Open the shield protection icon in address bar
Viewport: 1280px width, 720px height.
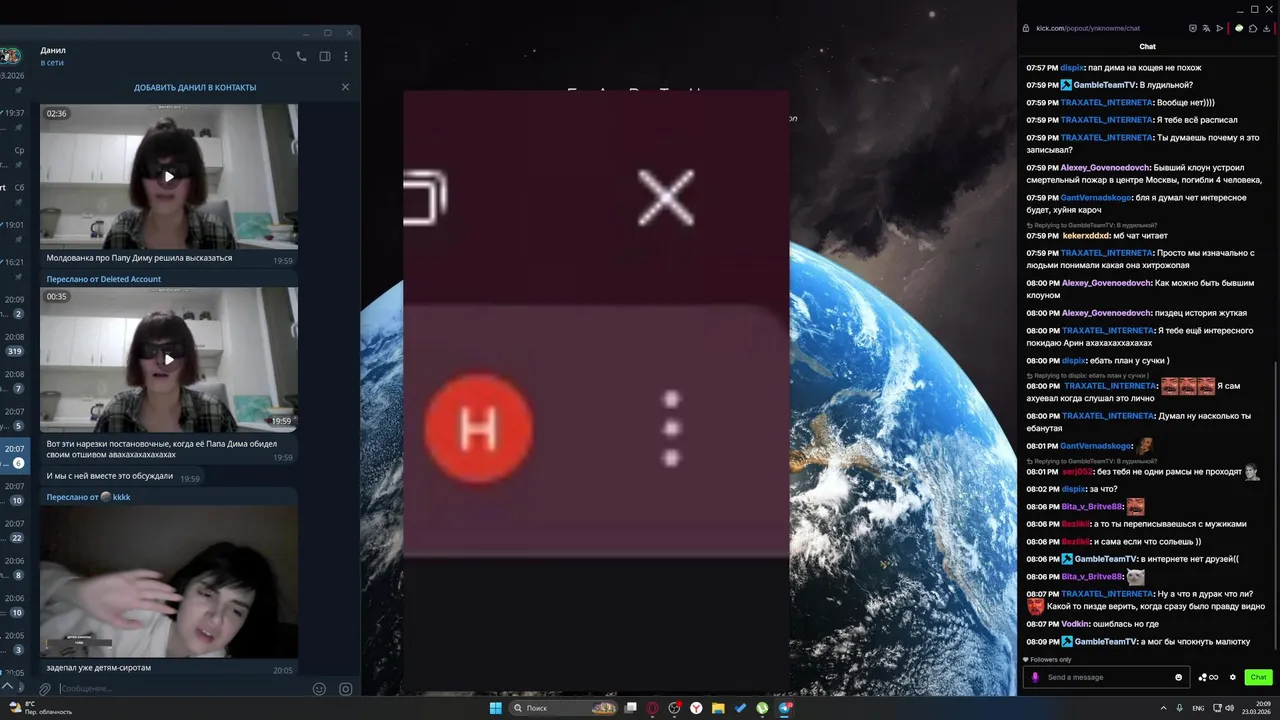pos(1192,28)
